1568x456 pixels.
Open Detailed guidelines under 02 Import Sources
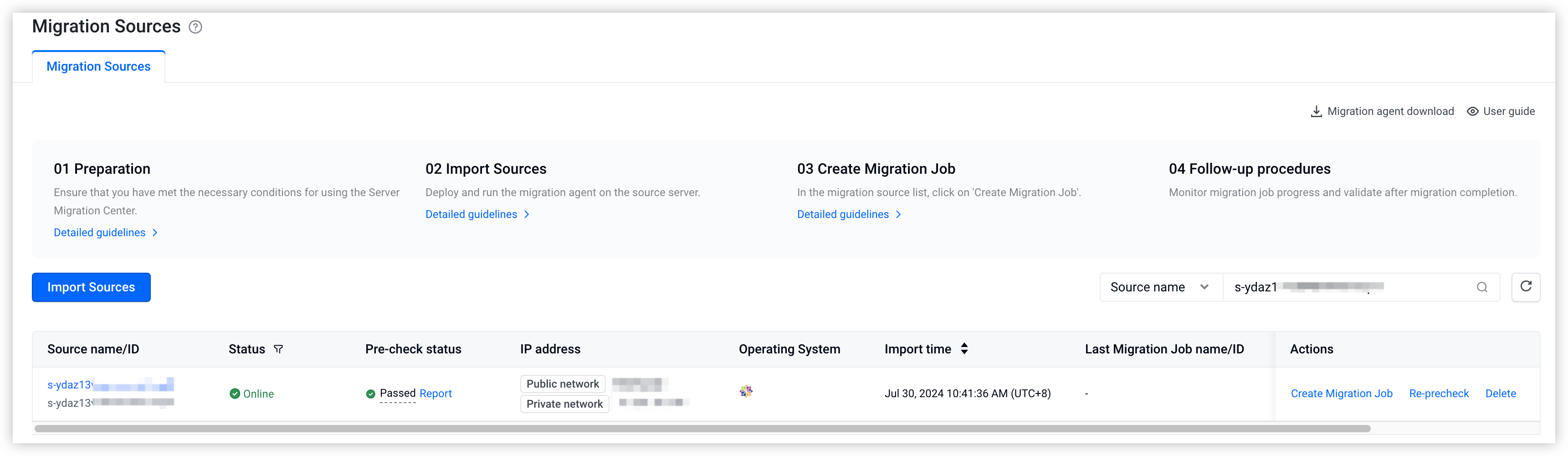click(x=471, y=214)
